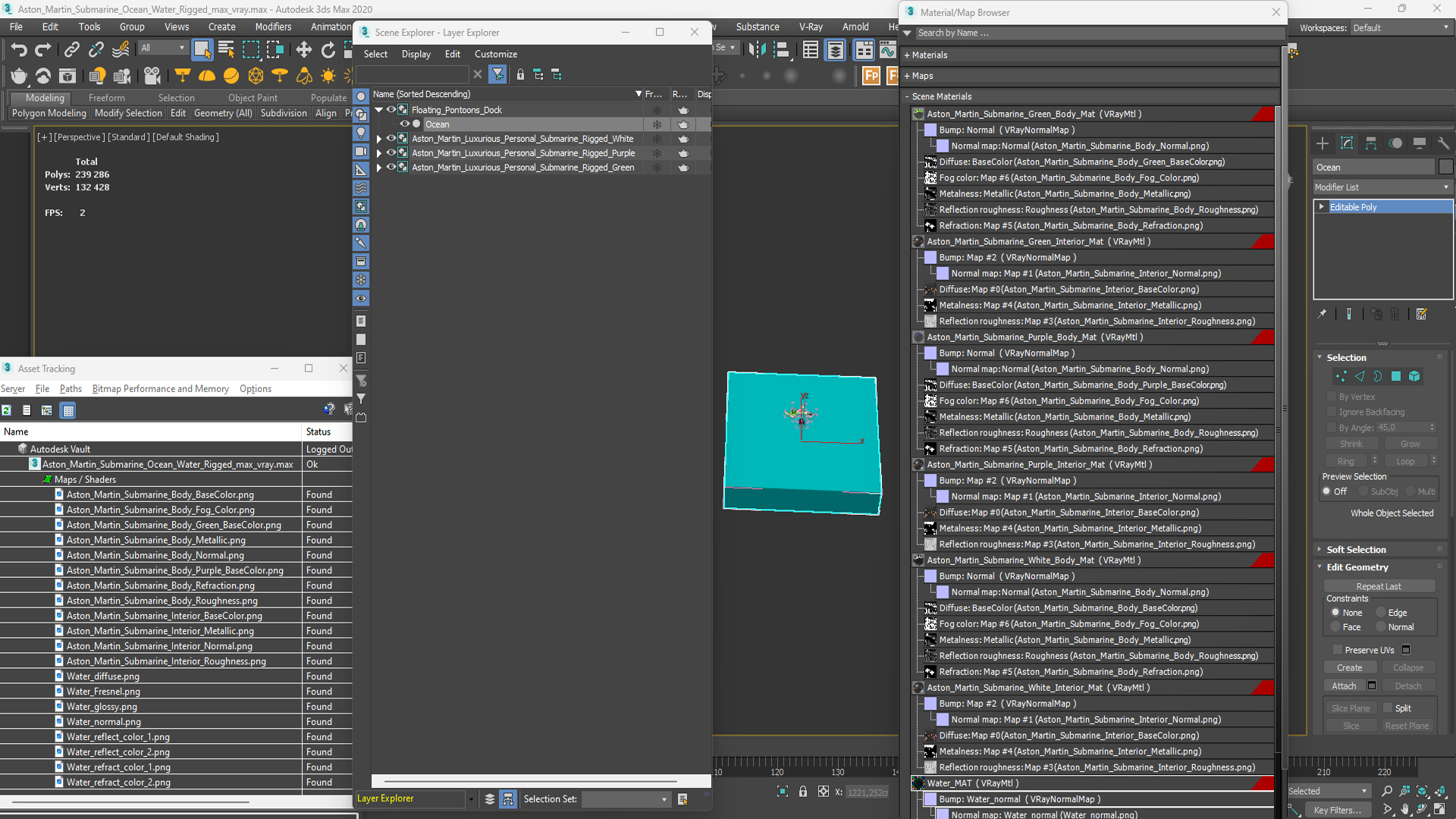Screen dimensions: 1456x819
Task: Click the Redo arrow in main toolbar
Action: pos(43,50)
